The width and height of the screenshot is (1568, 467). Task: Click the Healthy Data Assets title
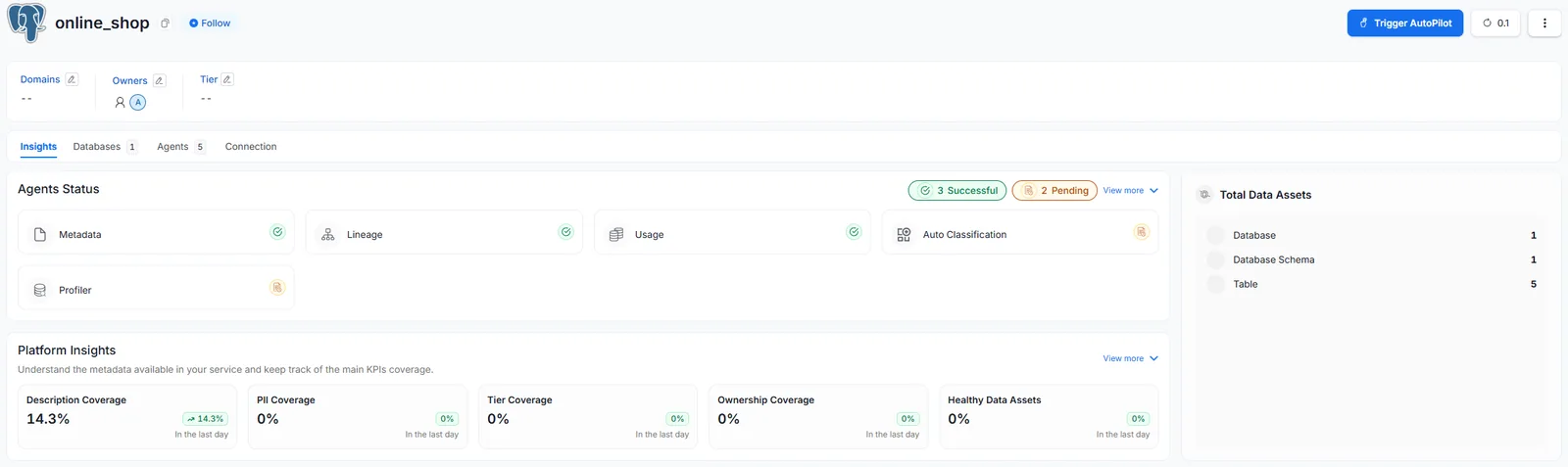[994, 400]
